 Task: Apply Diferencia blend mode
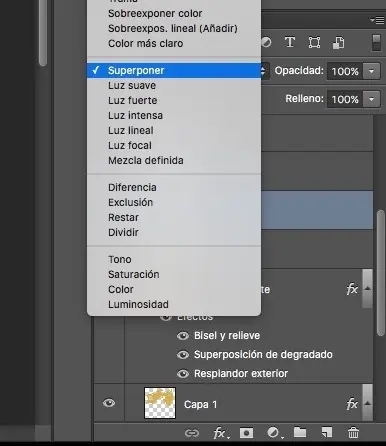(174, 188)
